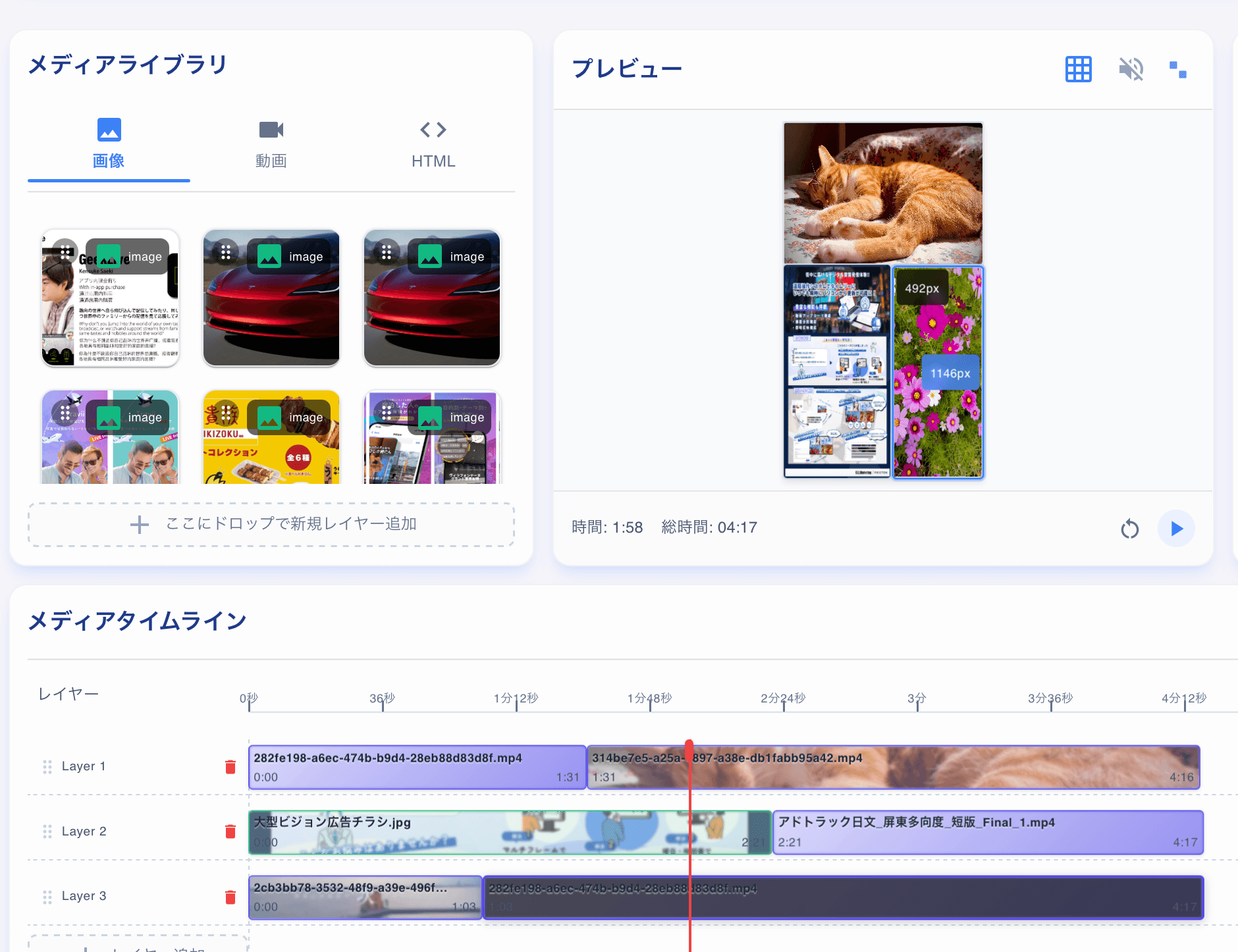Toggle the grid overlay in the preview
Image resolution: width=1238 pixels, height=952 pixels.
pyautogui.click(x=1078, y=68)
